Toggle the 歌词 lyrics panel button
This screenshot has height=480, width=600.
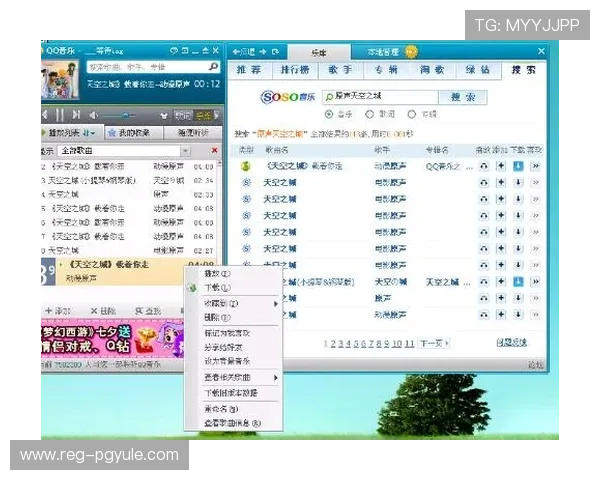click(x=183, y=115)
